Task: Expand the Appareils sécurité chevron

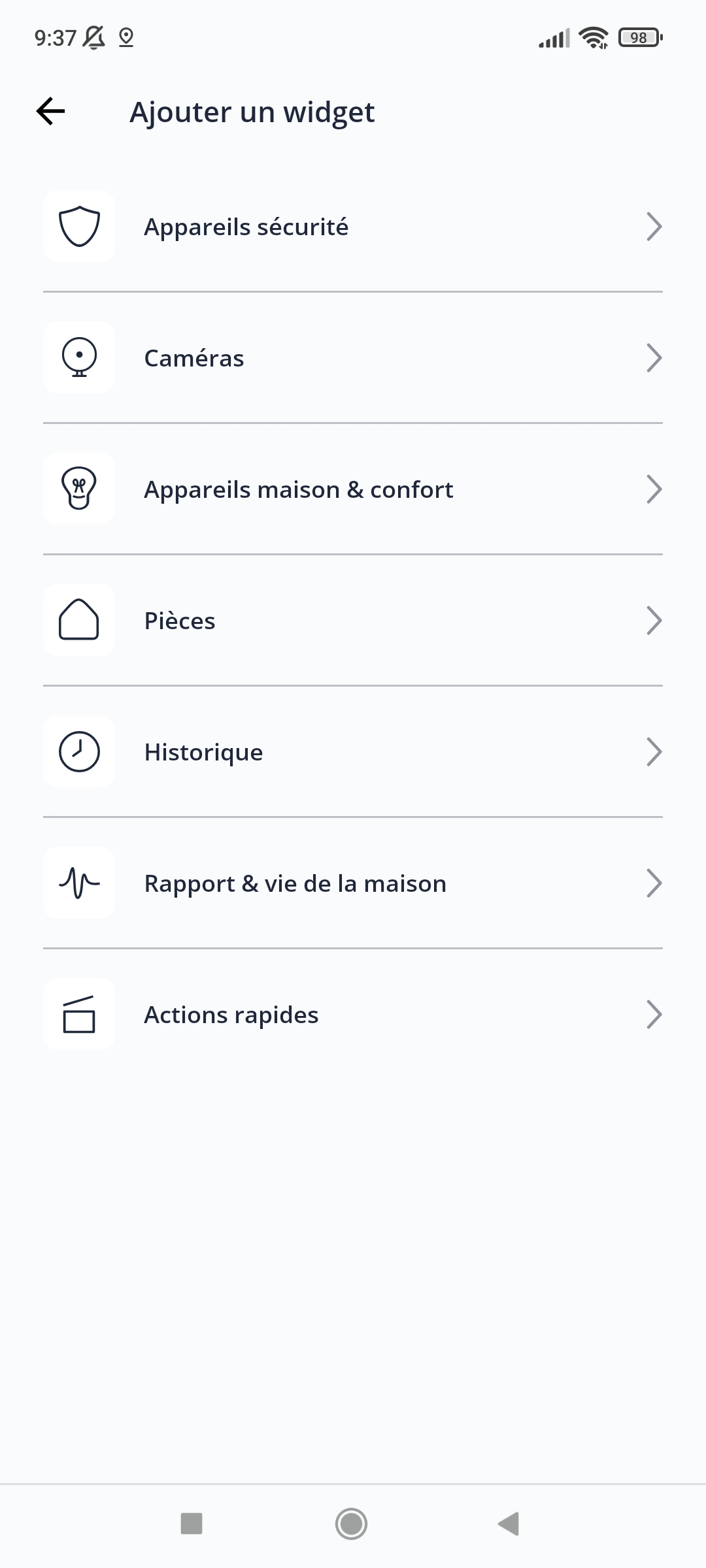Action: (654, 227)
